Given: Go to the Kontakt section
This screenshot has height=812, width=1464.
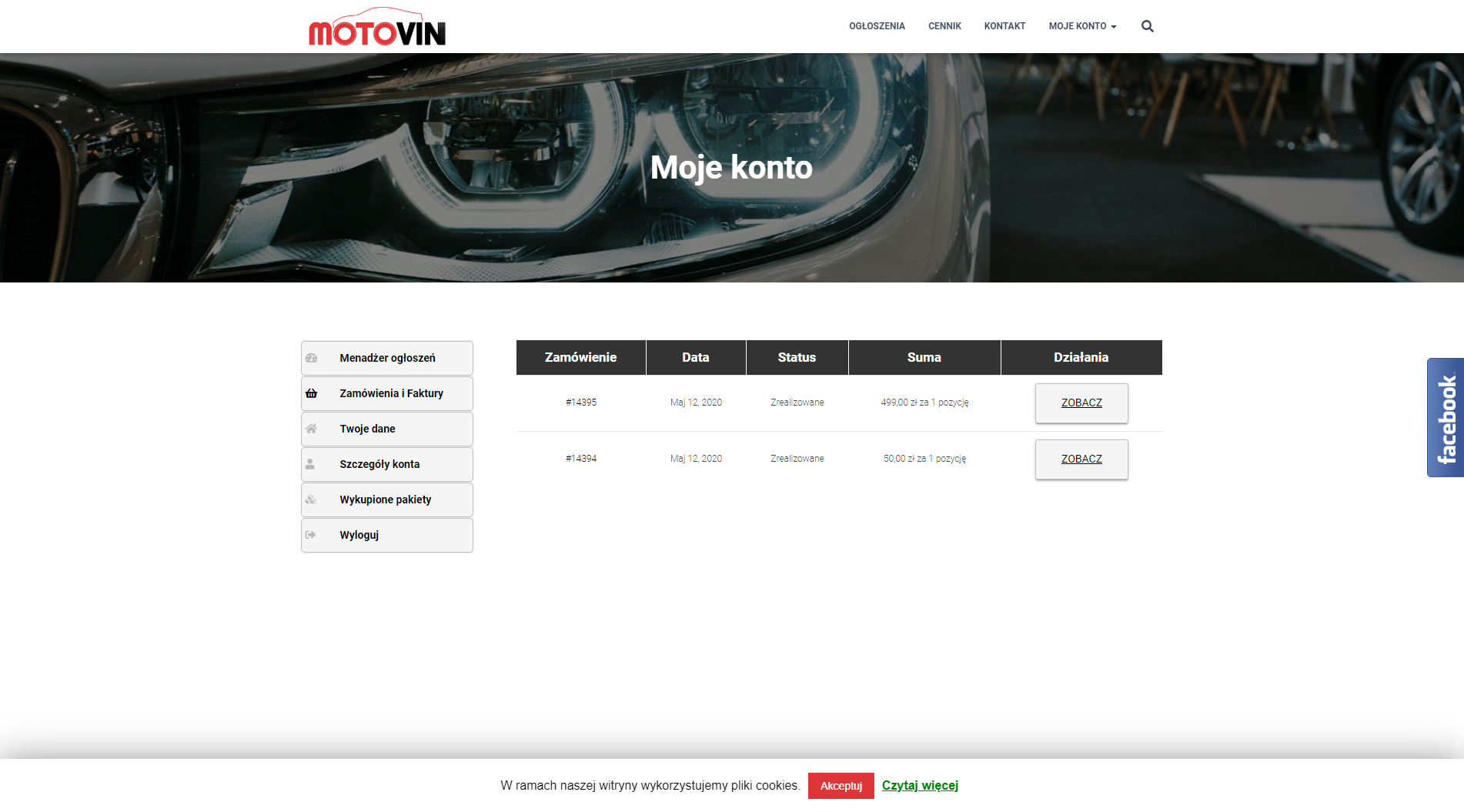Looking at the screenshot, I should tap(1004, 25).
